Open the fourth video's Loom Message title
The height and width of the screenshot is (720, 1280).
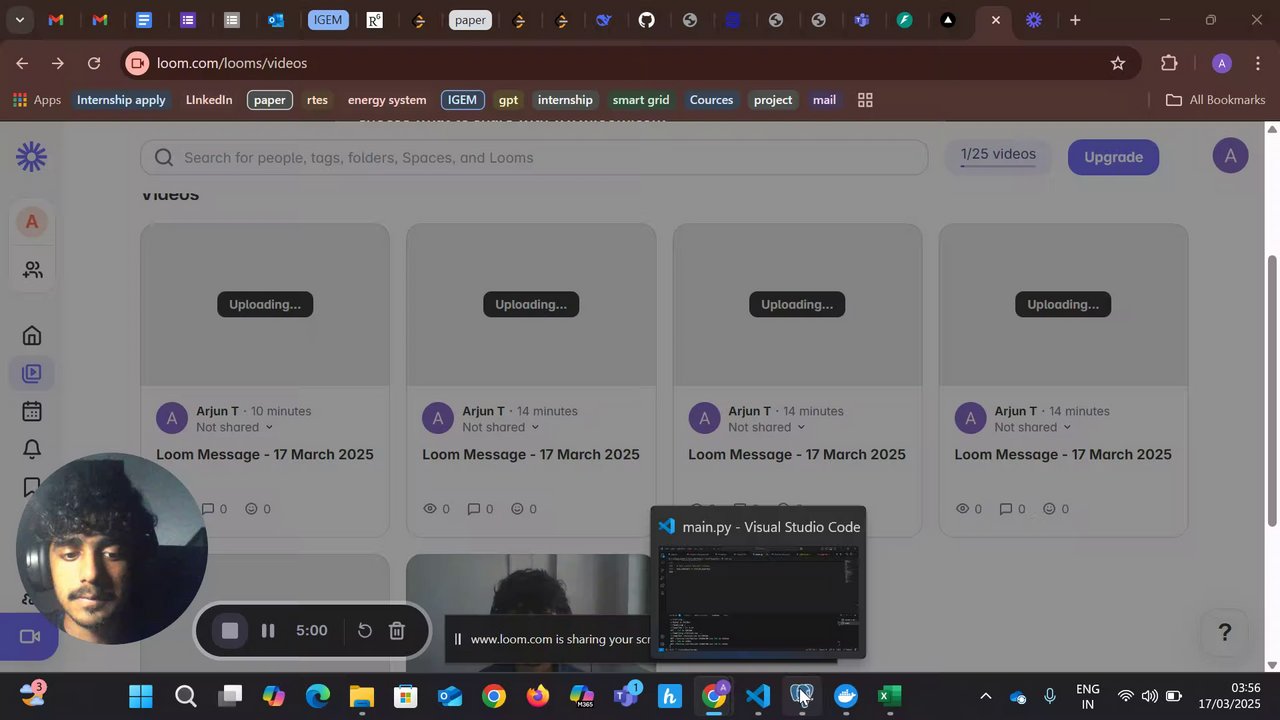tap(1063, 454)
